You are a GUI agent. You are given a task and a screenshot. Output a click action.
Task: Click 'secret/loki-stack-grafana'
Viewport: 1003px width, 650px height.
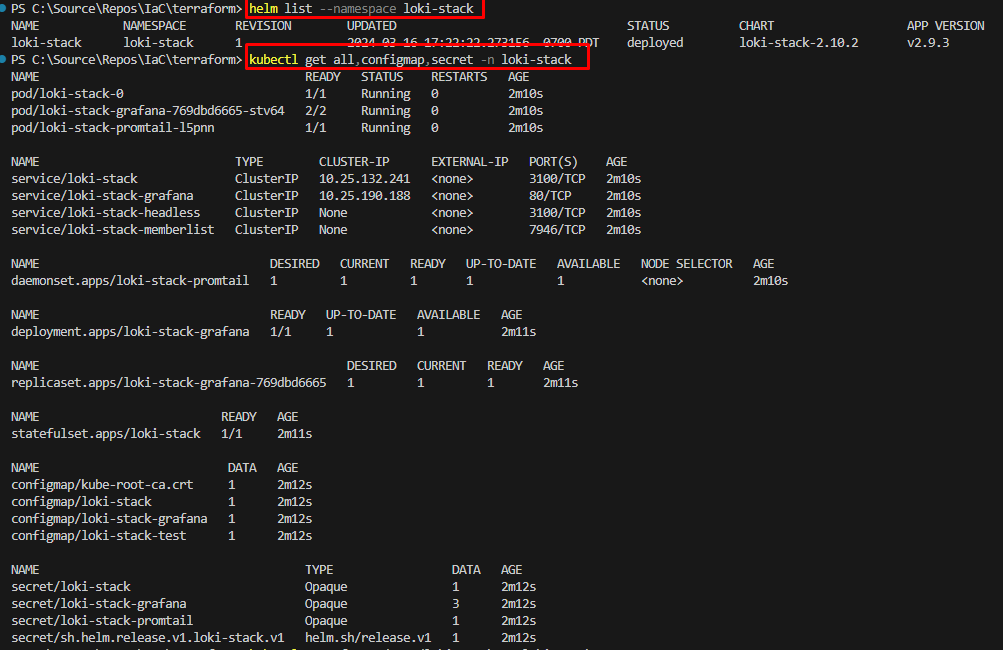click(x=99, y=603)
